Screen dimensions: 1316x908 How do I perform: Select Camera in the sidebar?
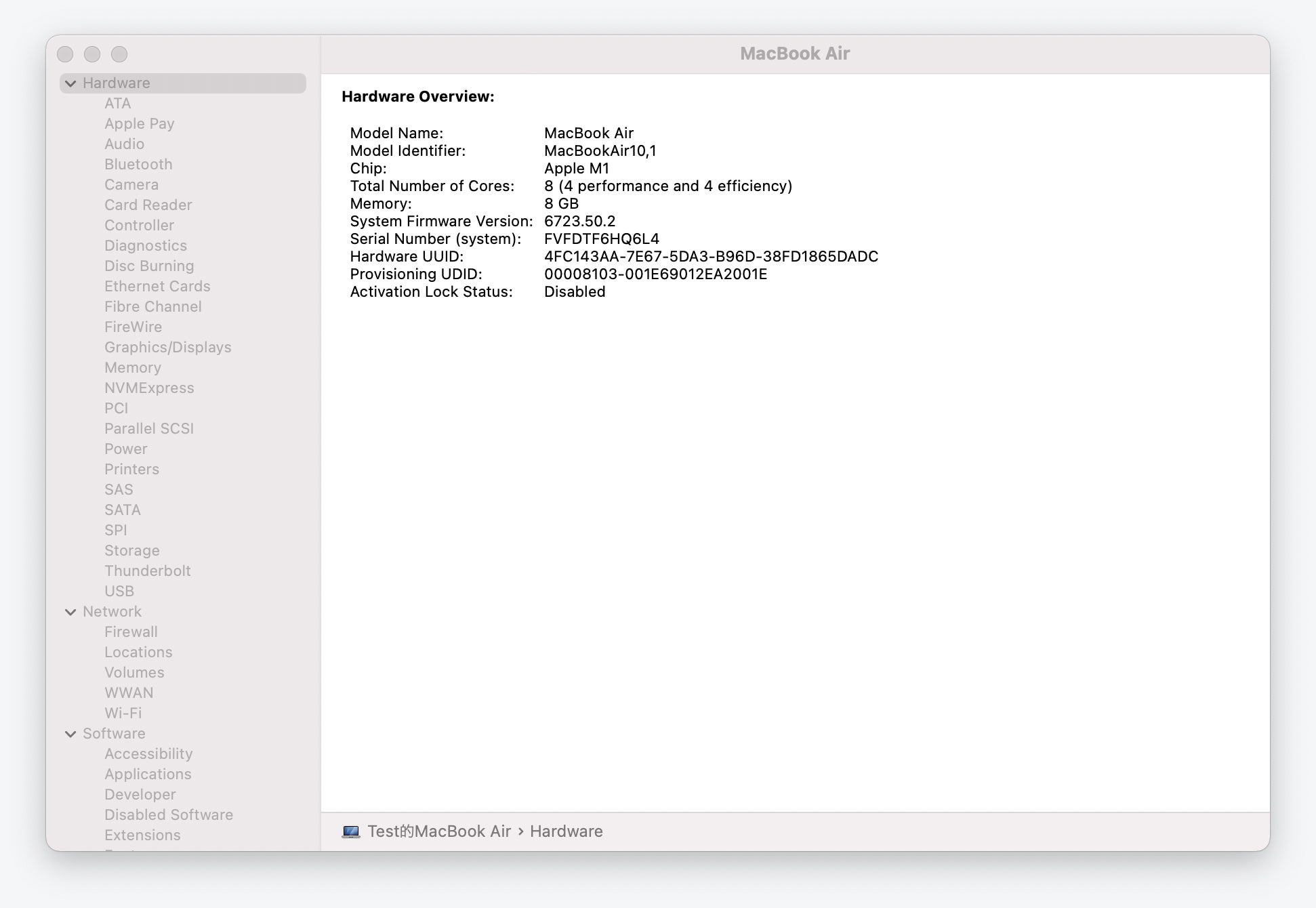point(131,185)
